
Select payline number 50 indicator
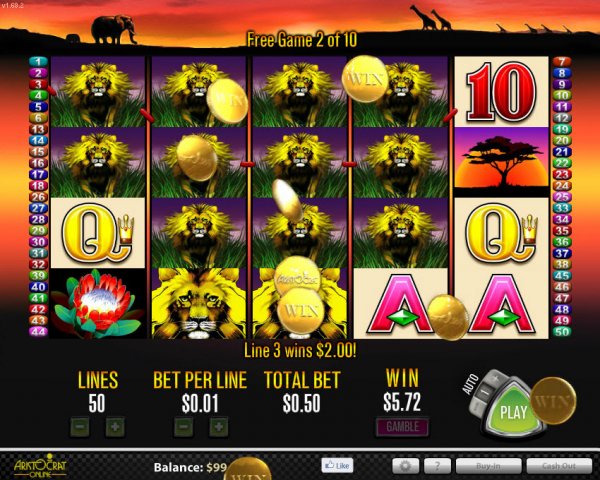point(562,331)
